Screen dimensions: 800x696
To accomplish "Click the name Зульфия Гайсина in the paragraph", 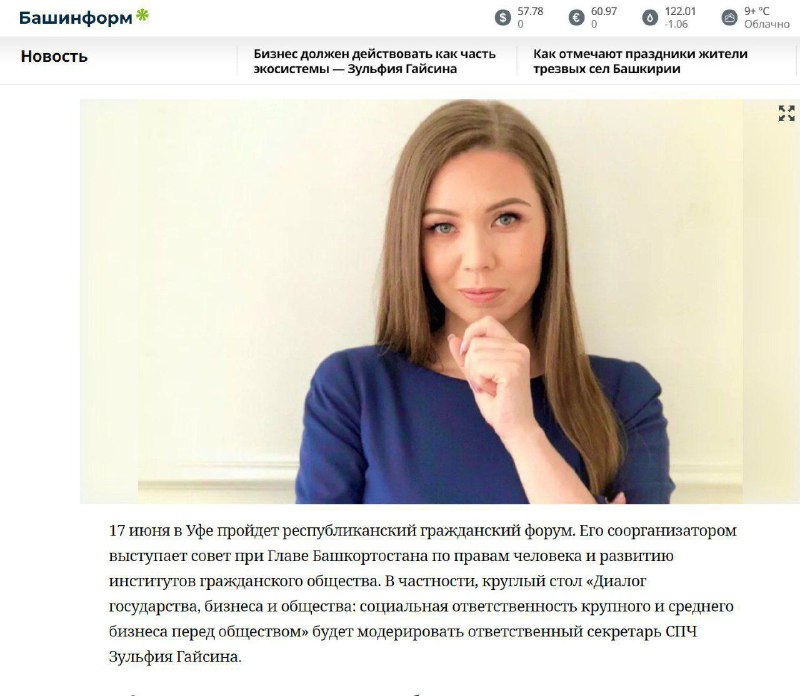I will click(x=173, y=657).
